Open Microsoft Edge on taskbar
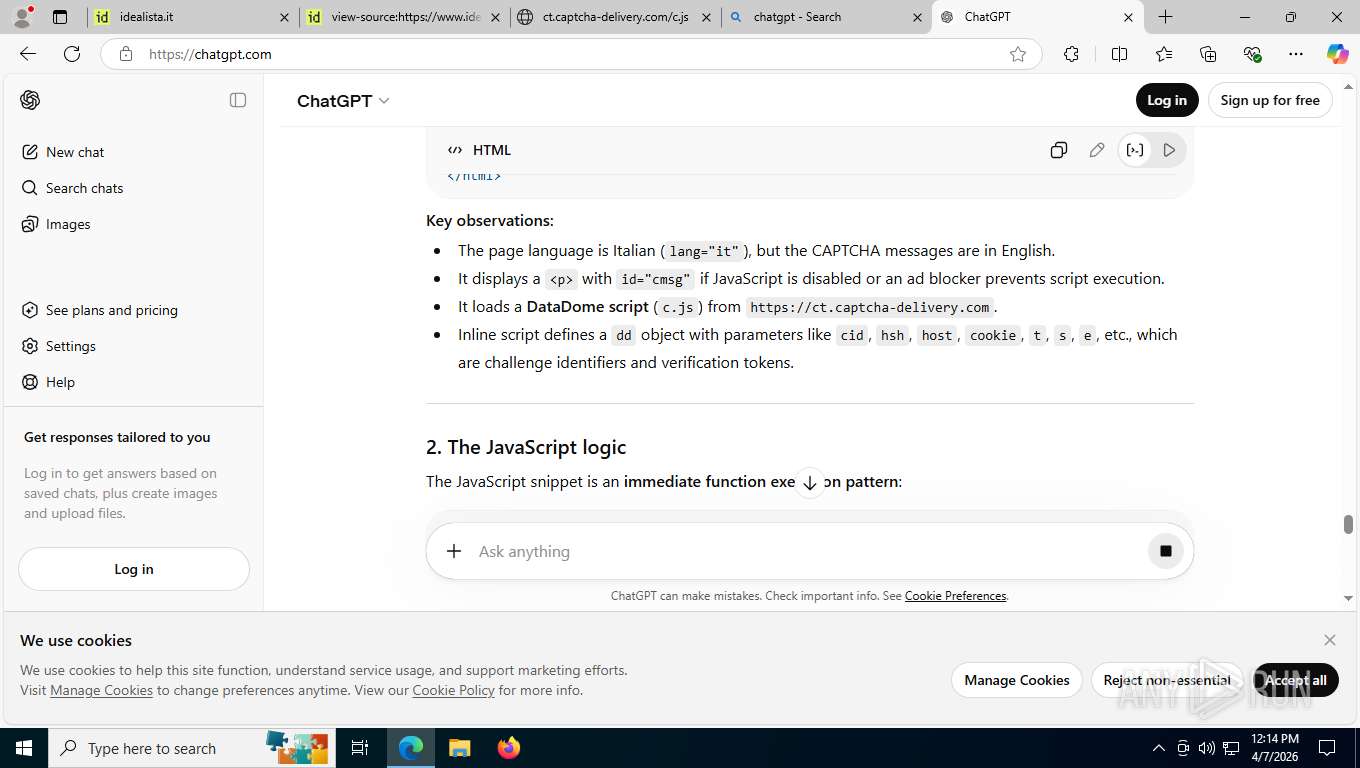Image resolution: width=1360 pixels, height=768 pixels. (x=411, y=748)
